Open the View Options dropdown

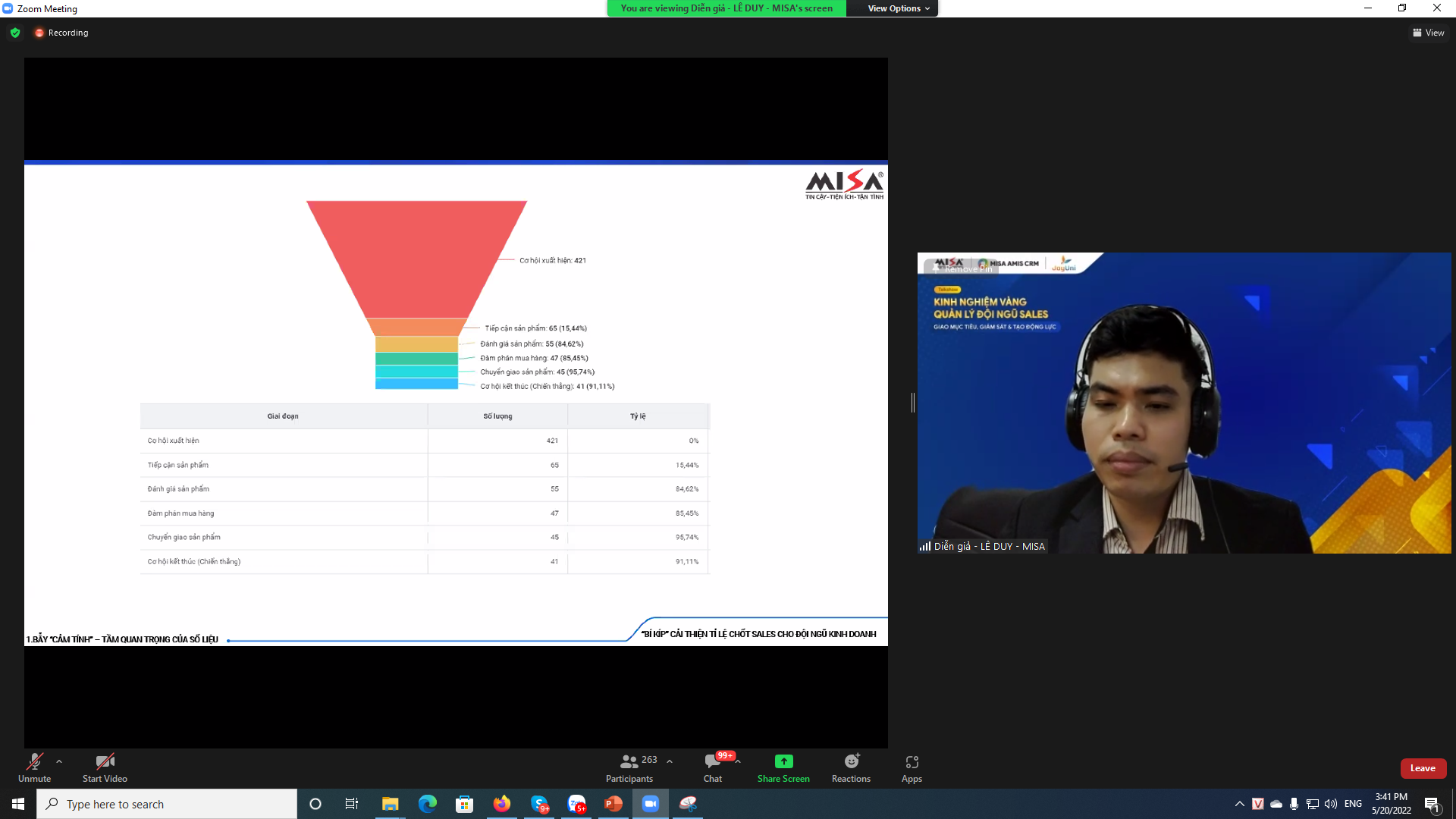(x=898, y=8)
